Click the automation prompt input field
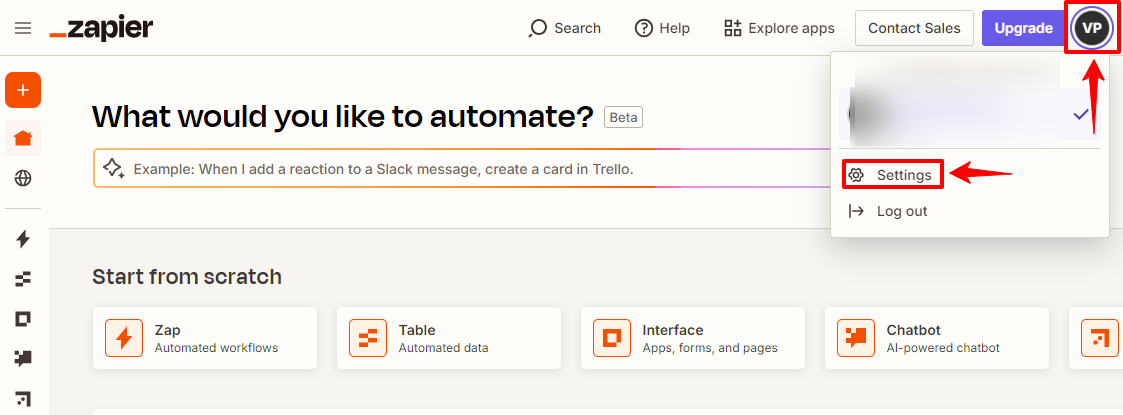This screenshot has width=1123, height=415. click(462, 169)
